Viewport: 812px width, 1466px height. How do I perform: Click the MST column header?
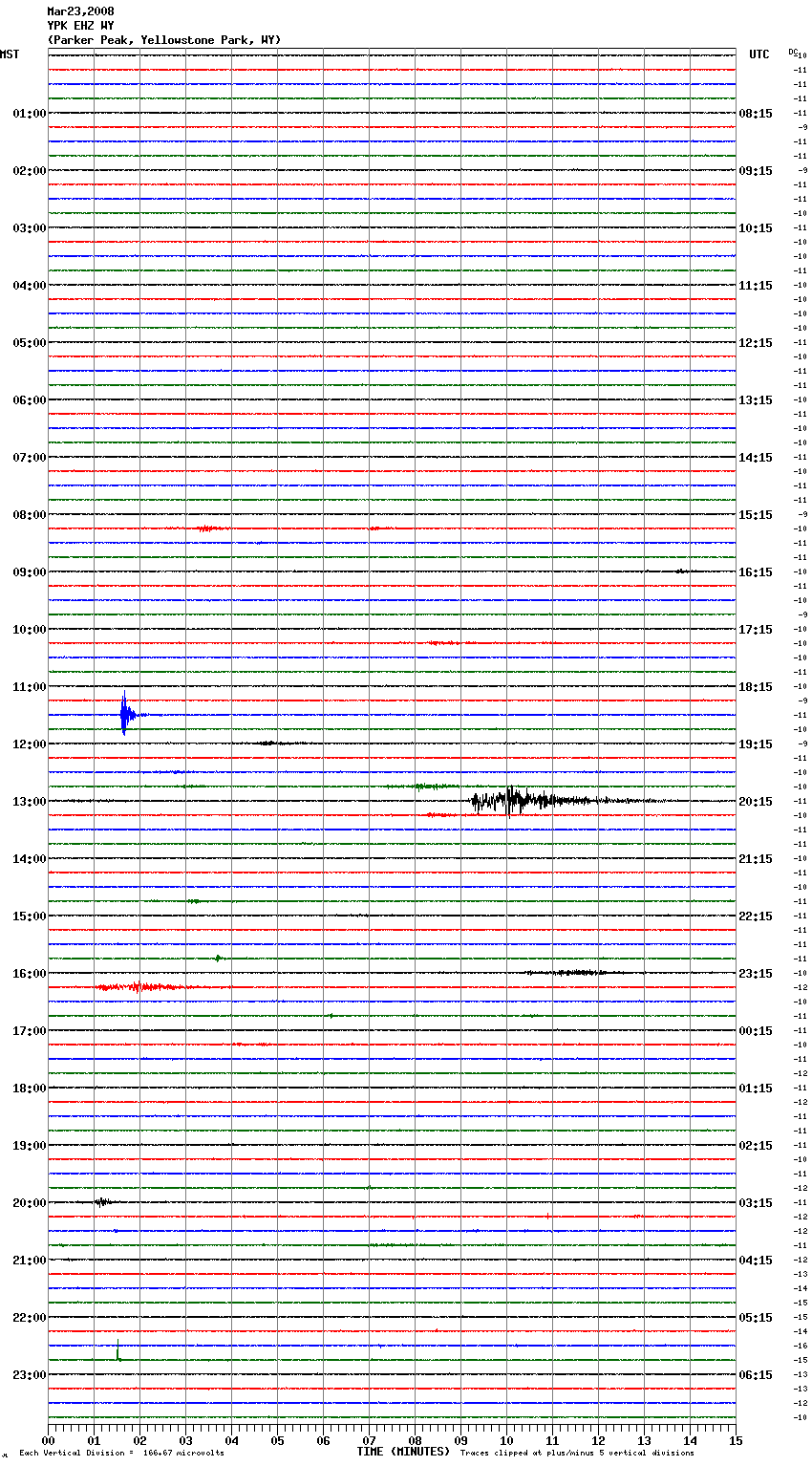(x=10, y=54)
